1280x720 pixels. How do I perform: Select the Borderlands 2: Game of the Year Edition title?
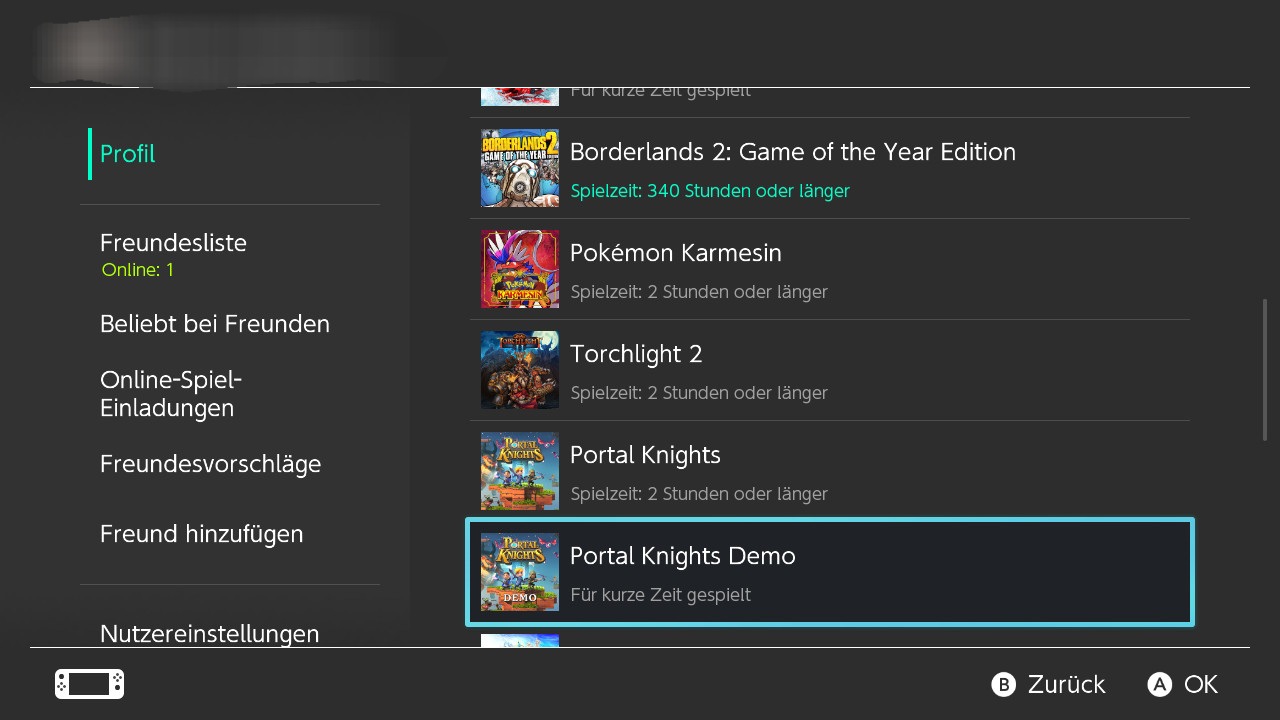click(x=792, y=152)
